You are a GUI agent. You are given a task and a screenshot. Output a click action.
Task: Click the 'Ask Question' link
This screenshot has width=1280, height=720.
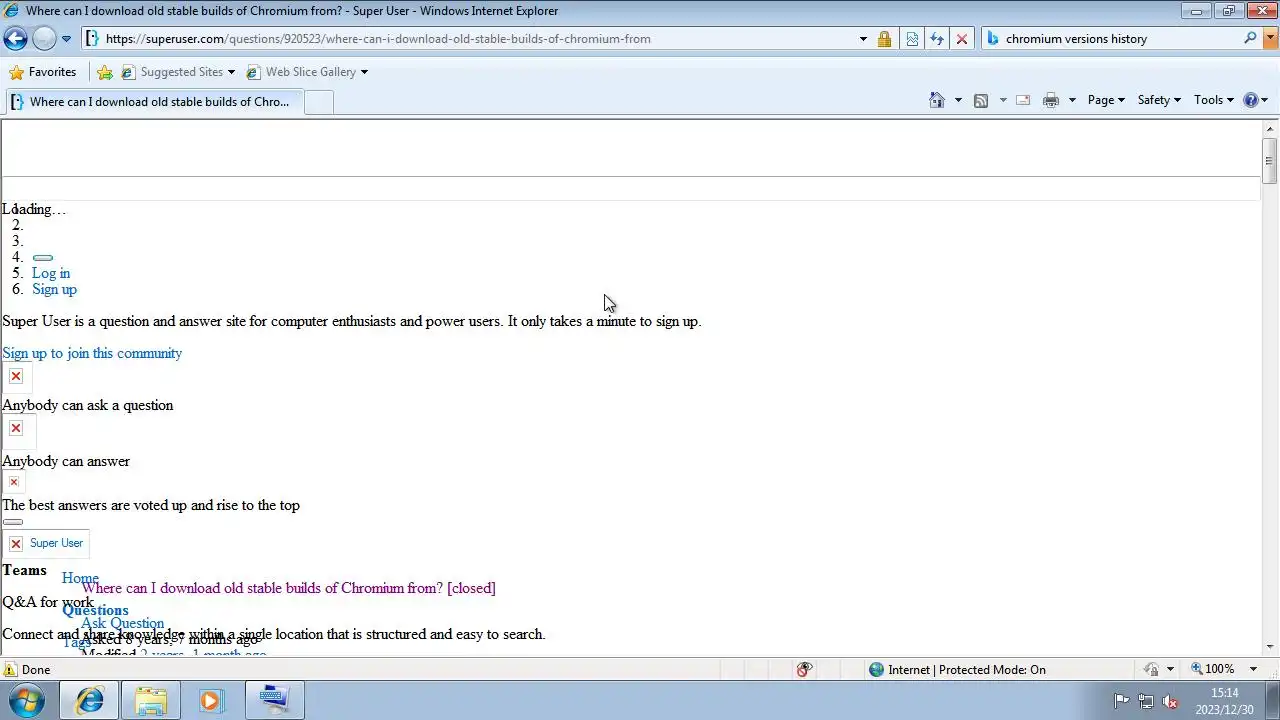coord(122,623)
